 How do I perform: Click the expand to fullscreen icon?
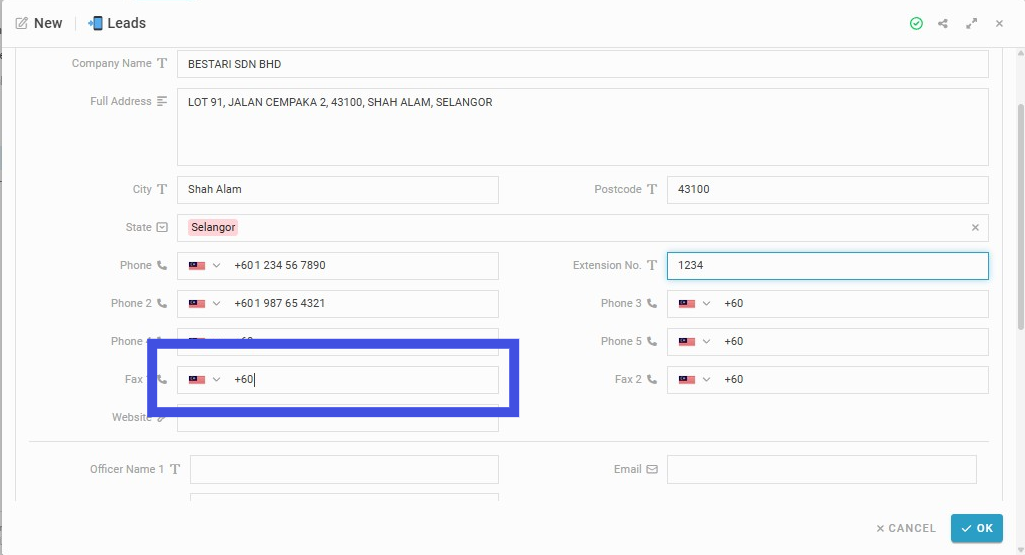point(971,24)
